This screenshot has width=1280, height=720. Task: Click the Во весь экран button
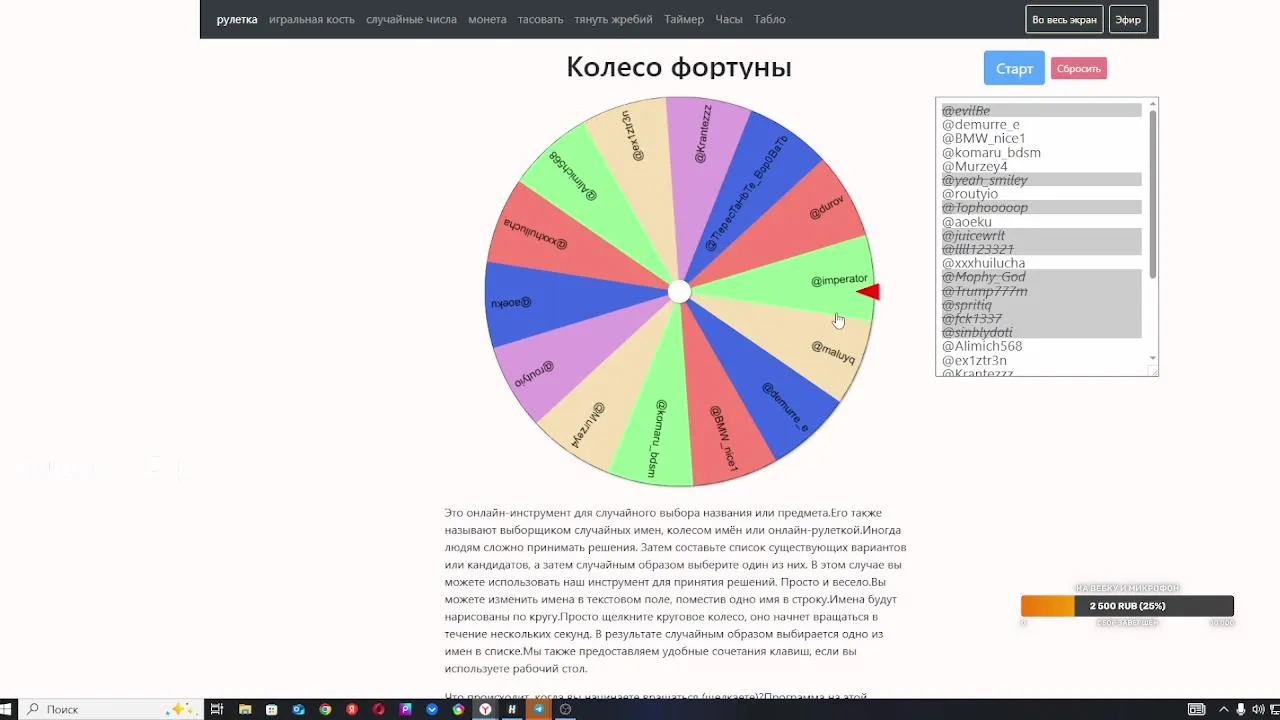[1064, 19]
